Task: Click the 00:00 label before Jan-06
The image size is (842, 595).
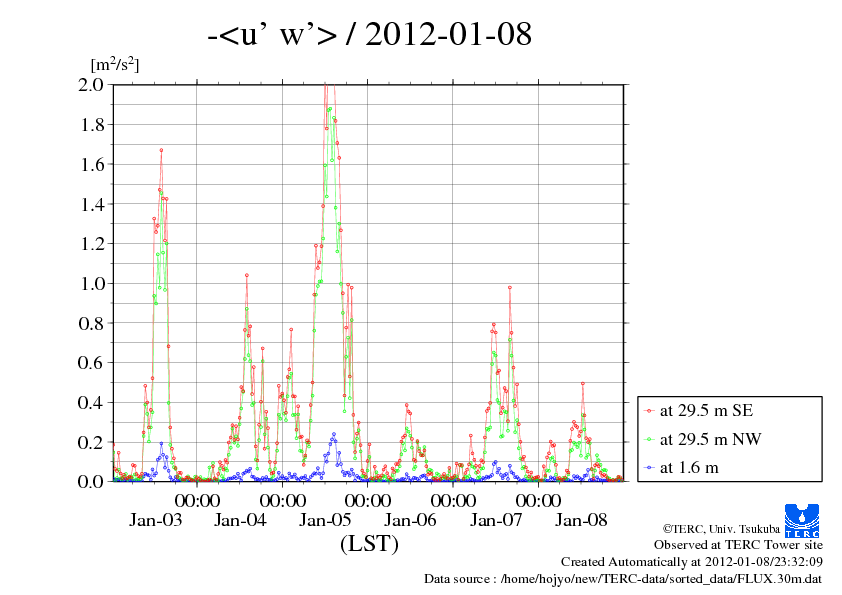Action: (368, 501)
